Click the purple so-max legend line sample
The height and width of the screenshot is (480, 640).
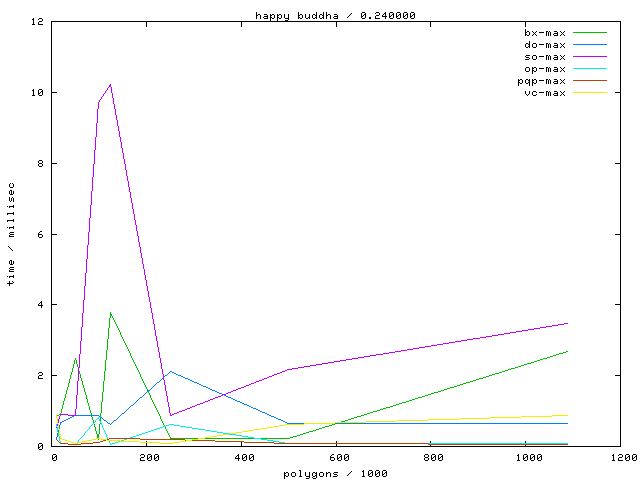pos(591,57)
